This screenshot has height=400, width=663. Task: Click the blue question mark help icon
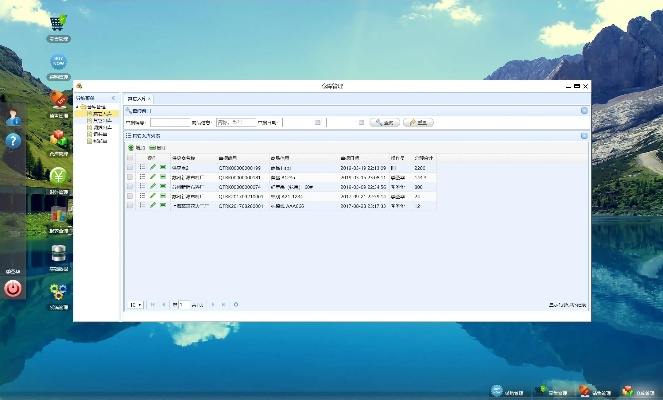click(x=13, y=140)
